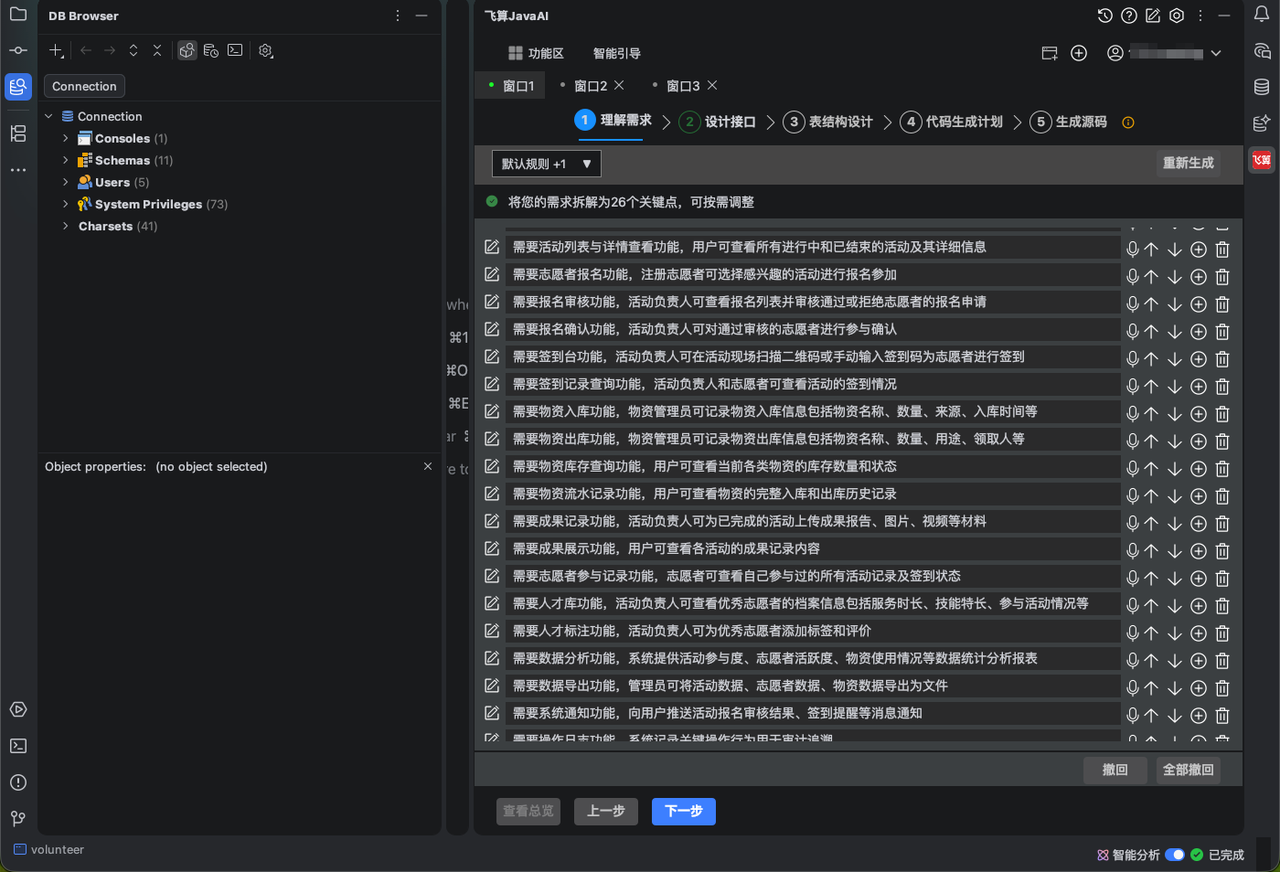
Task: Click the object search icon in DB Browser
Action: coord(187,50)
